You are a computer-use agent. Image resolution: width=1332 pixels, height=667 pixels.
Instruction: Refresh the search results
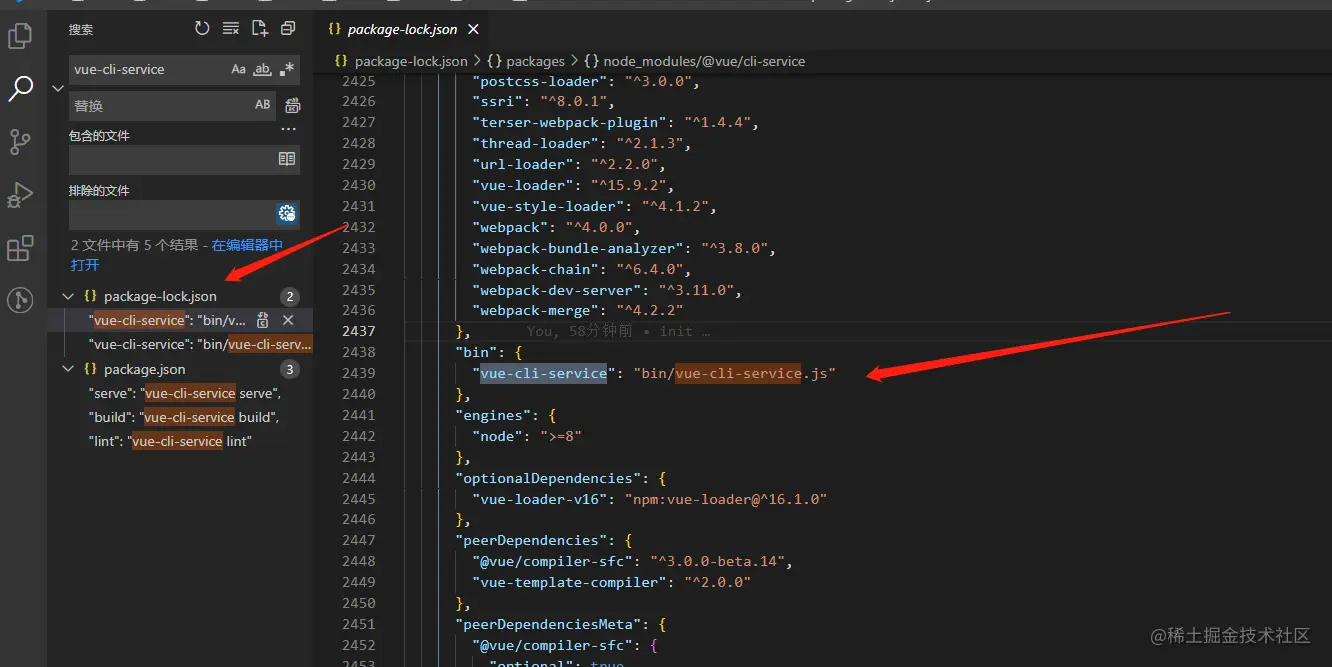[202, 28]
